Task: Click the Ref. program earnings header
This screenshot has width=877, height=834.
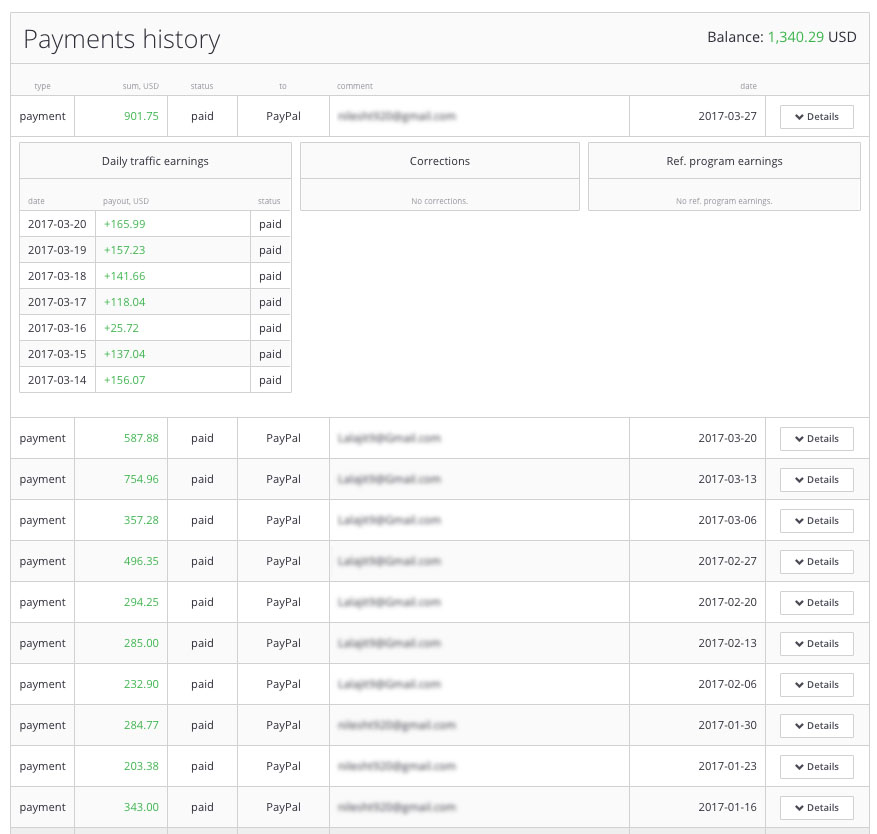Action: point(724,161)
